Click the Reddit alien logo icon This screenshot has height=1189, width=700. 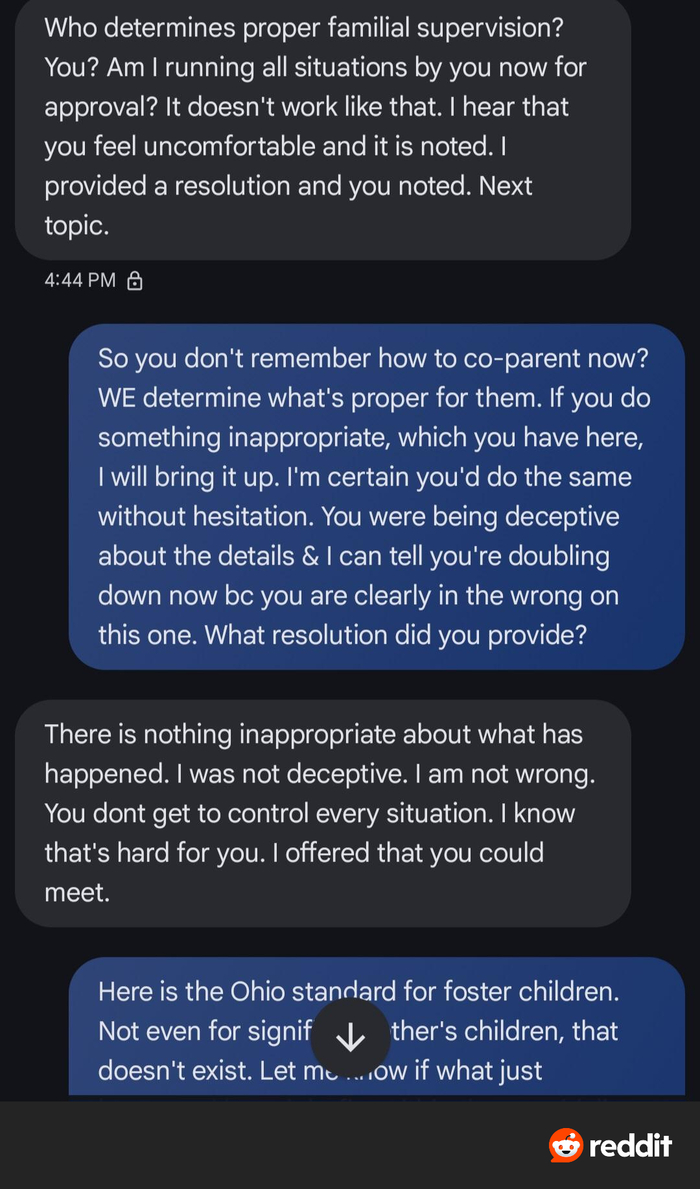coord(565,1145)
